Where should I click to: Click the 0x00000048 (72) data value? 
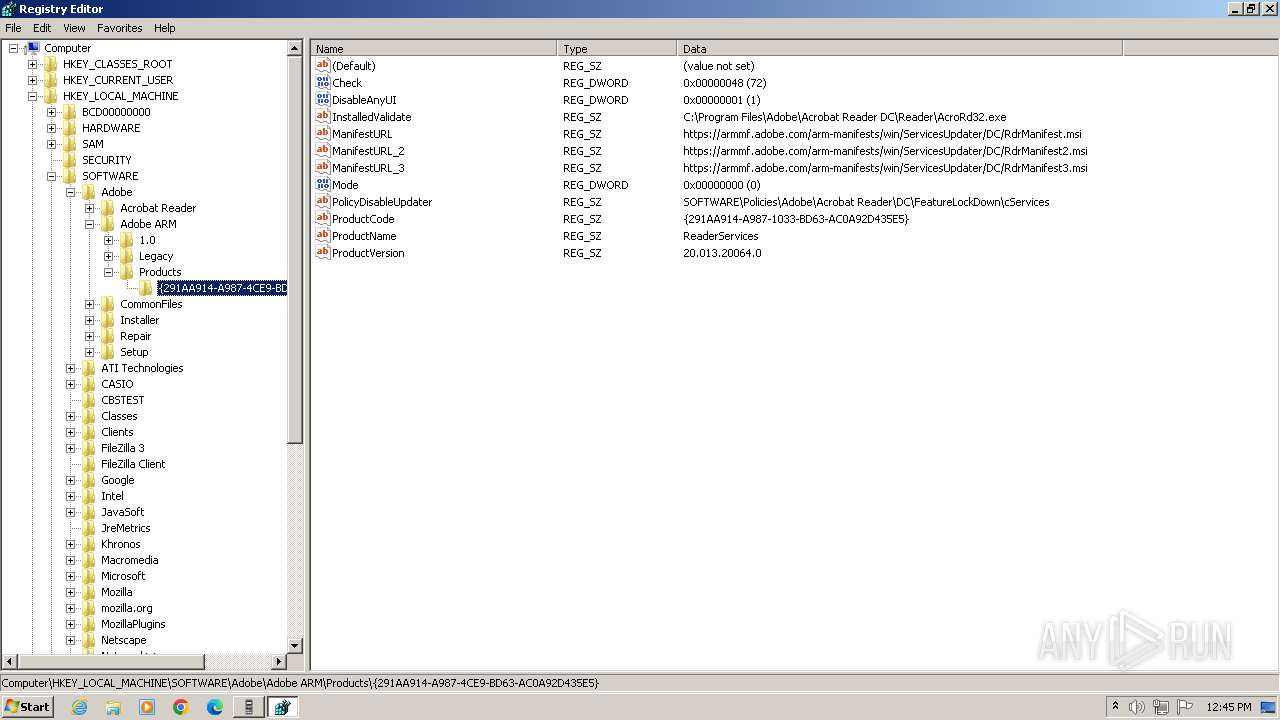click(724, 83)
